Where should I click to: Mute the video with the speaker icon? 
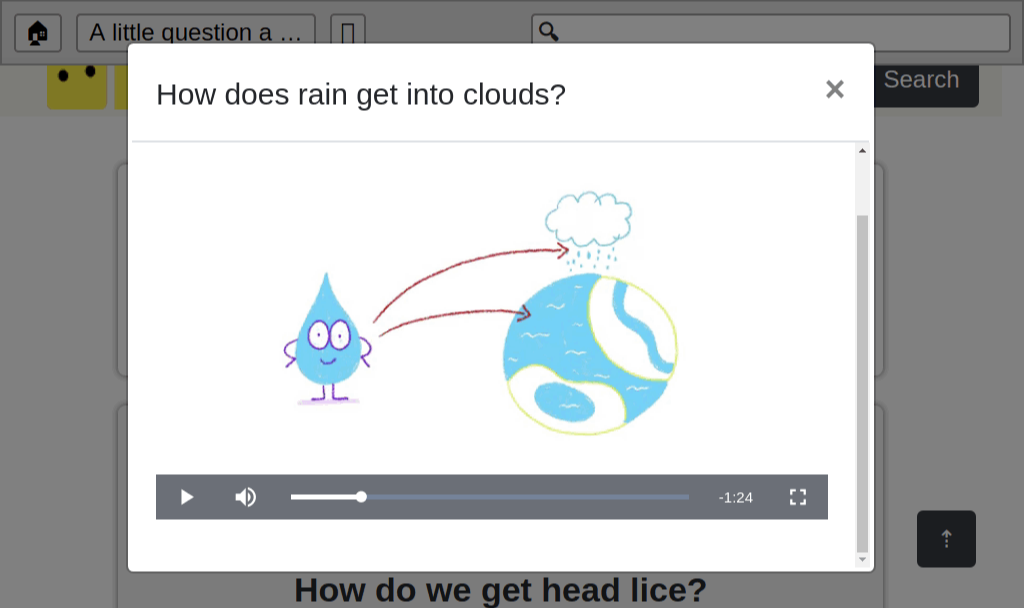245,497
